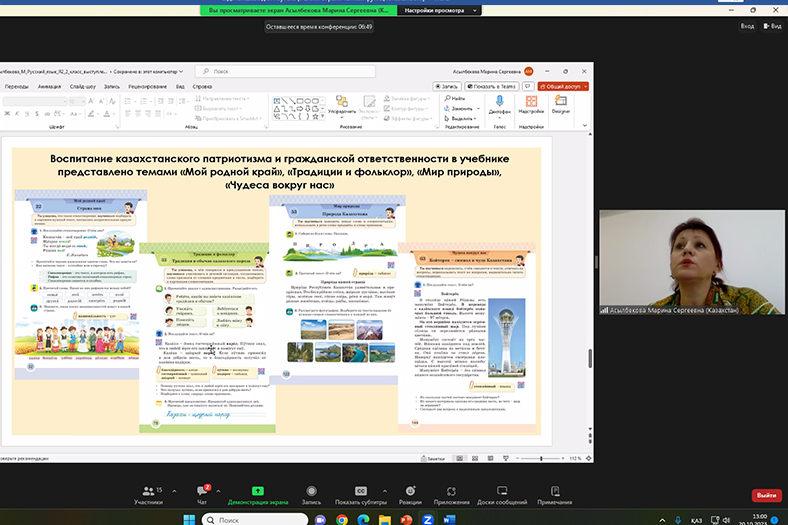Open the Примечания notes icon
Image resolution: width=788 pixels, height=525 pixels.
point(554,492)
